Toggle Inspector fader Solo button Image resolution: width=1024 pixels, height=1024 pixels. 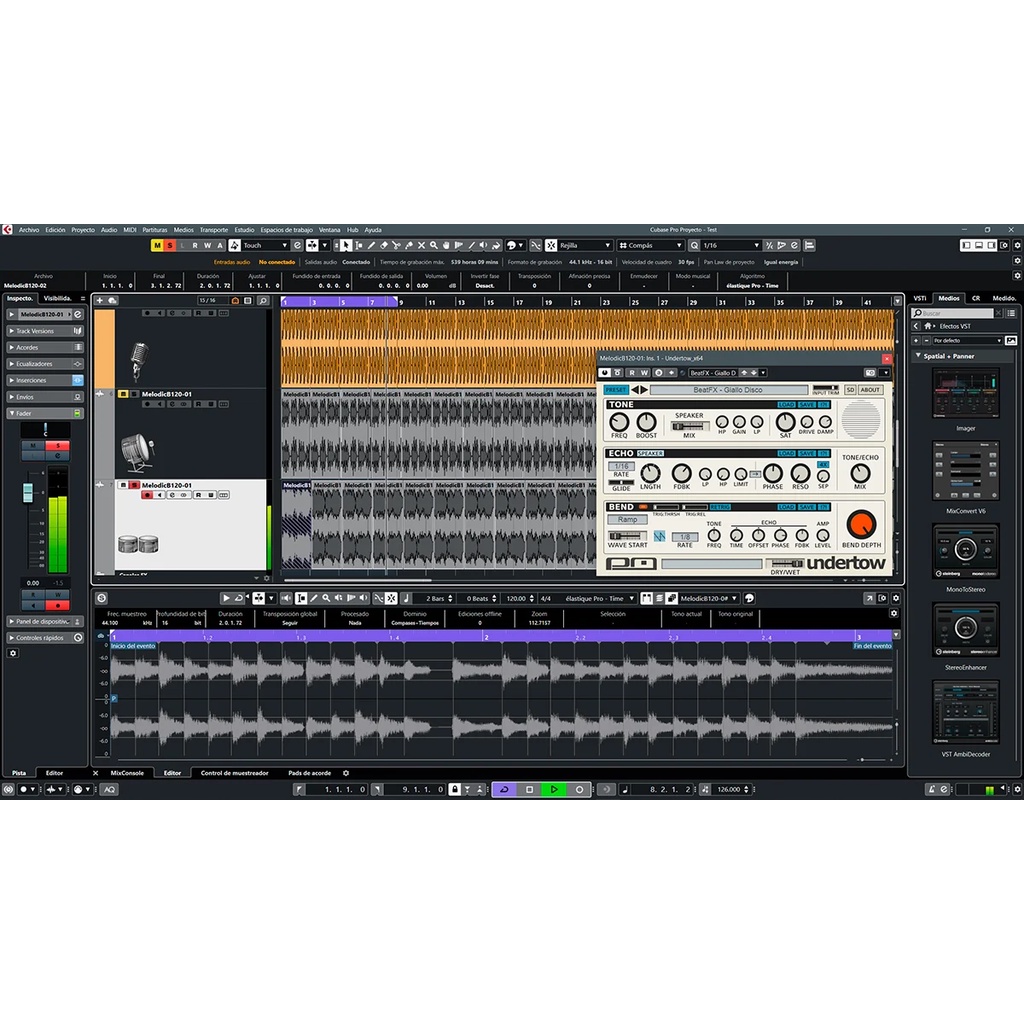point(57,445)
